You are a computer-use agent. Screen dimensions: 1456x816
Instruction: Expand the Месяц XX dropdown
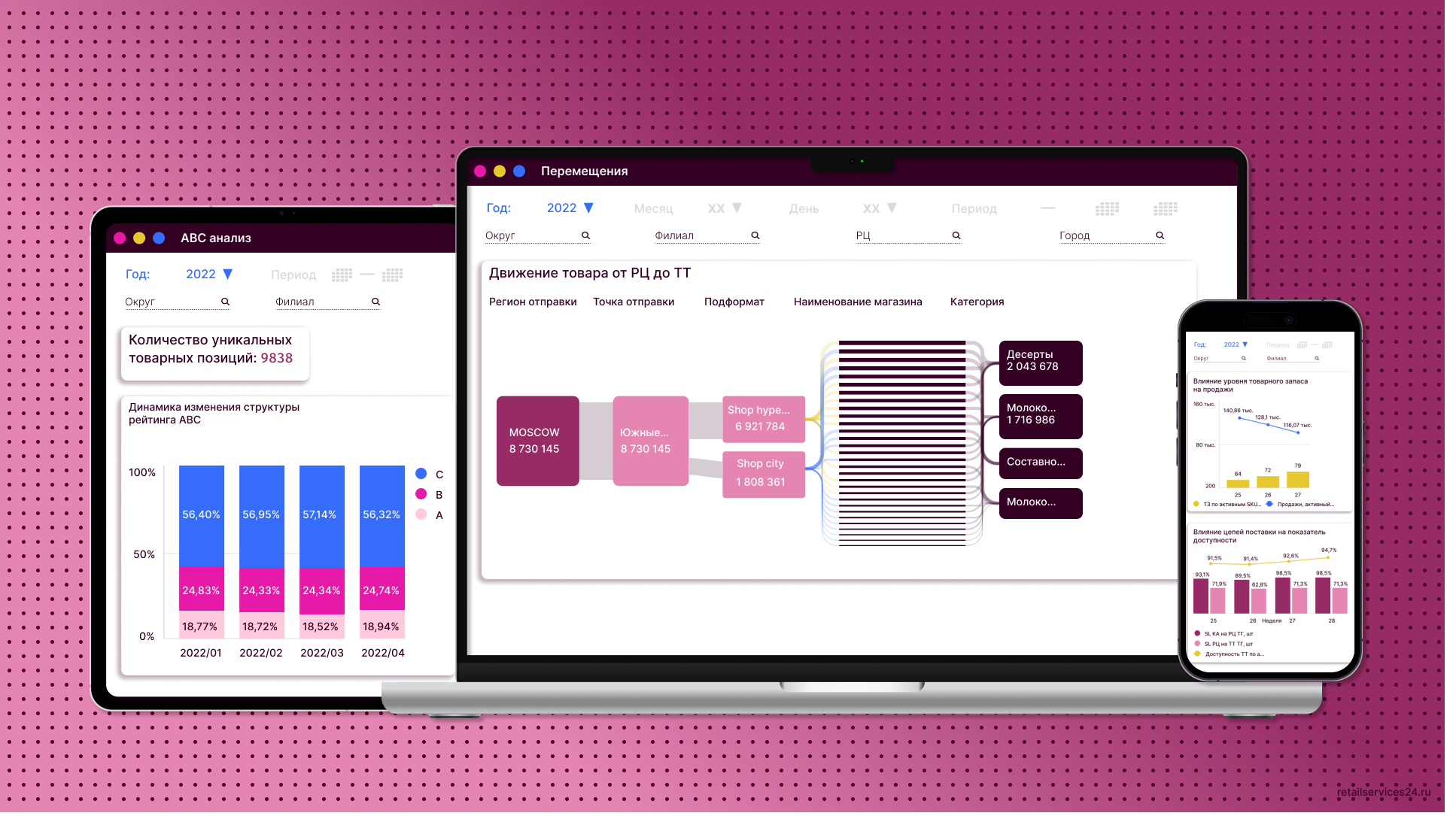pos(725,208)
